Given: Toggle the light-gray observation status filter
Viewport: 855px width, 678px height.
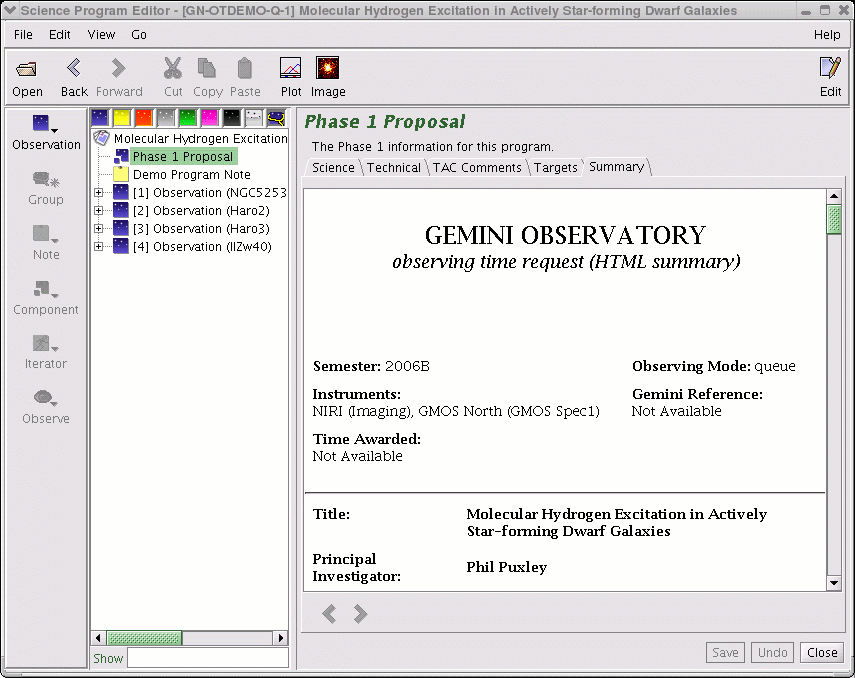Looking at the screenshot, I should coord(254,117).
